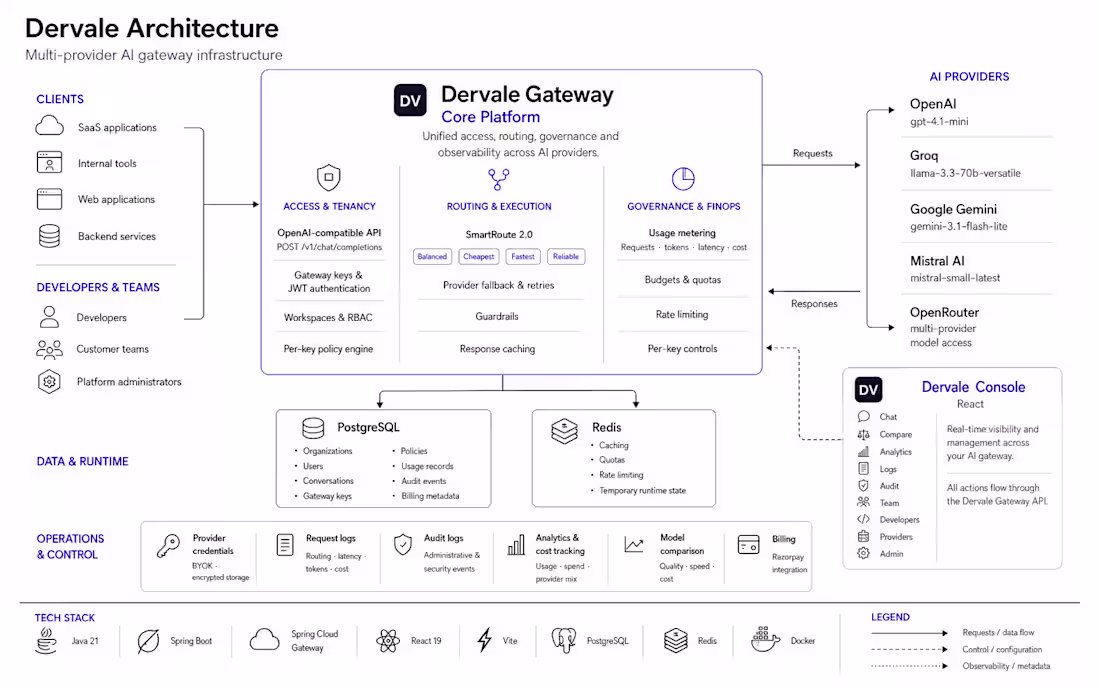Click the PostgreSQL database icon in Data & Runtime
Viewport: 1100px width, 688px height.
coord(313,428)
